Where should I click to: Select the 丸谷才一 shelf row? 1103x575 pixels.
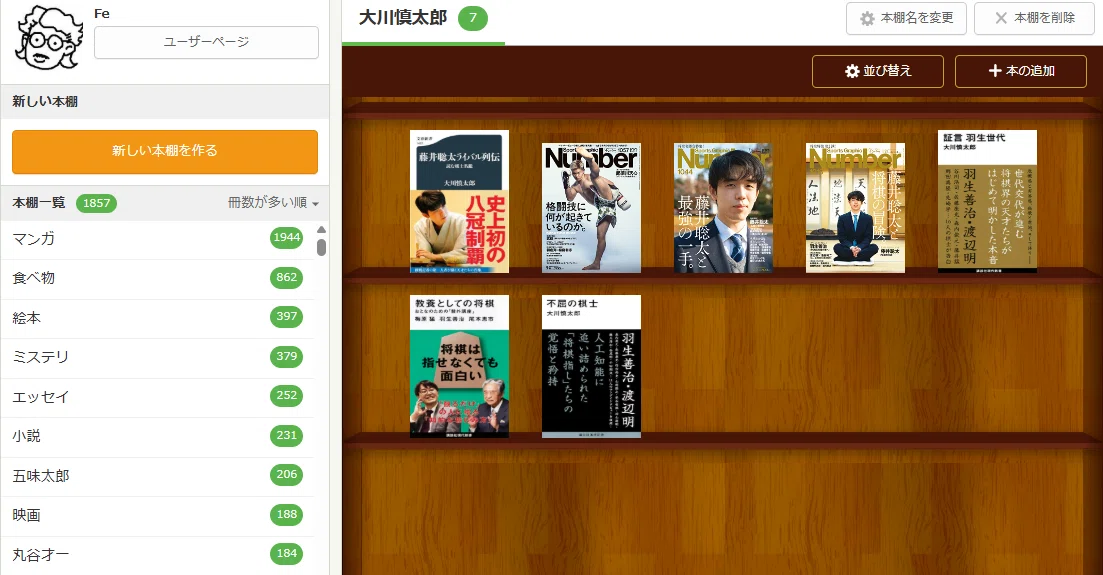(158, 554)
